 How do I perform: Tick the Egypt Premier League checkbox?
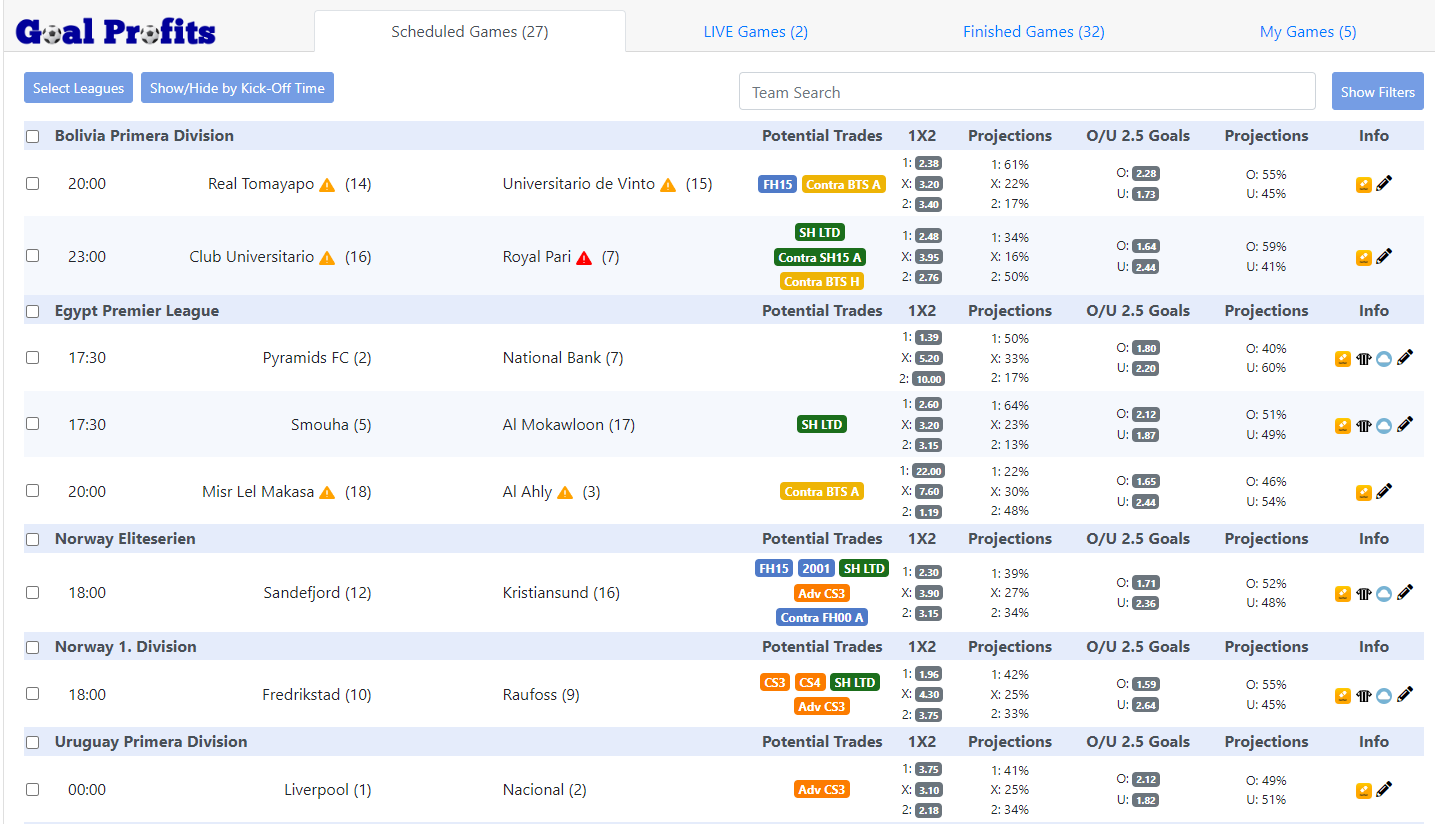point(33,312)
